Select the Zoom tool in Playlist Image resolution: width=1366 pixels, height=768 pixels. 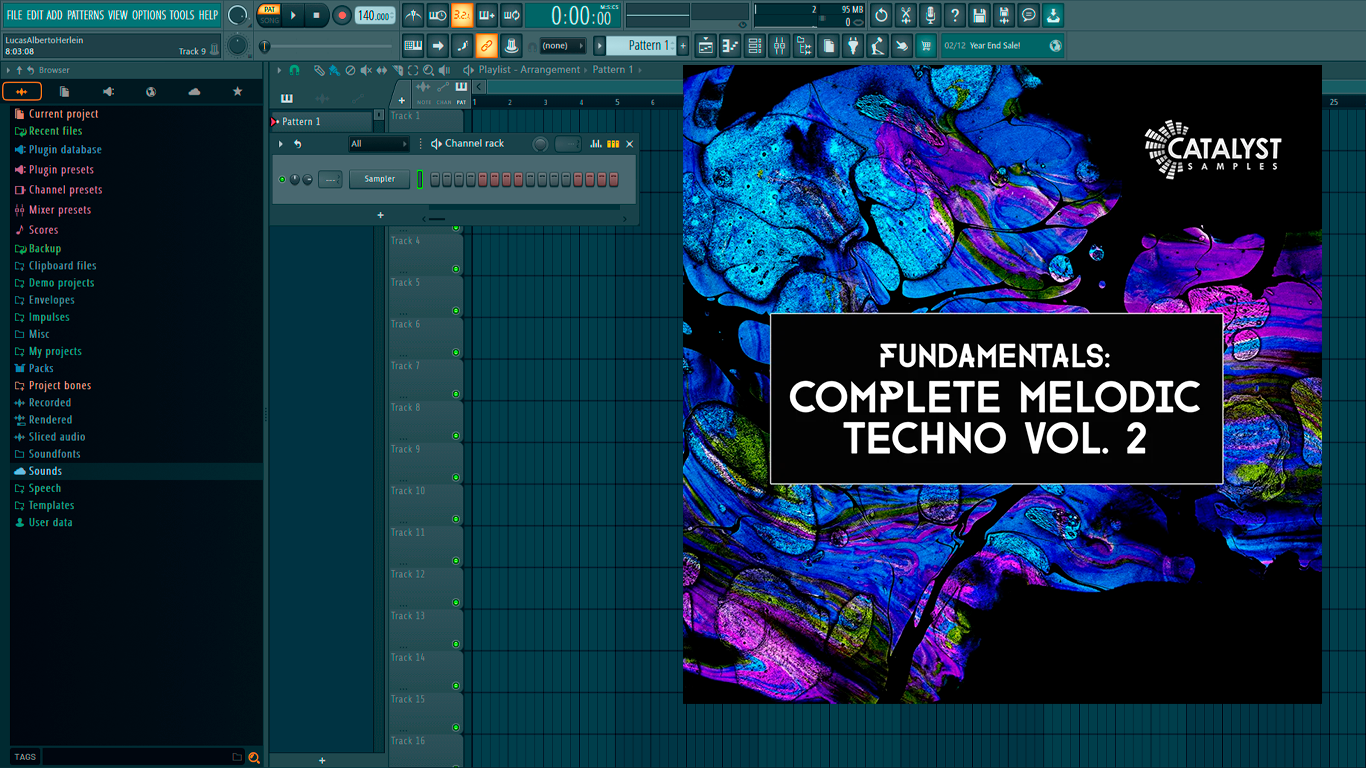pyautogui.click(x=428, y=70)
